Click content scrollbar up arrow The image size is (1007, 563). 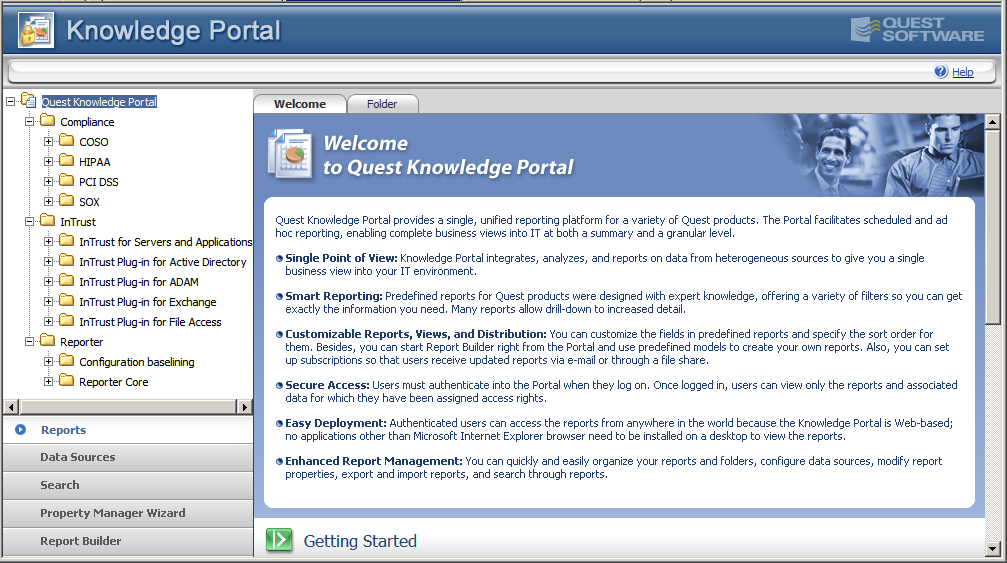pos(993,121)
